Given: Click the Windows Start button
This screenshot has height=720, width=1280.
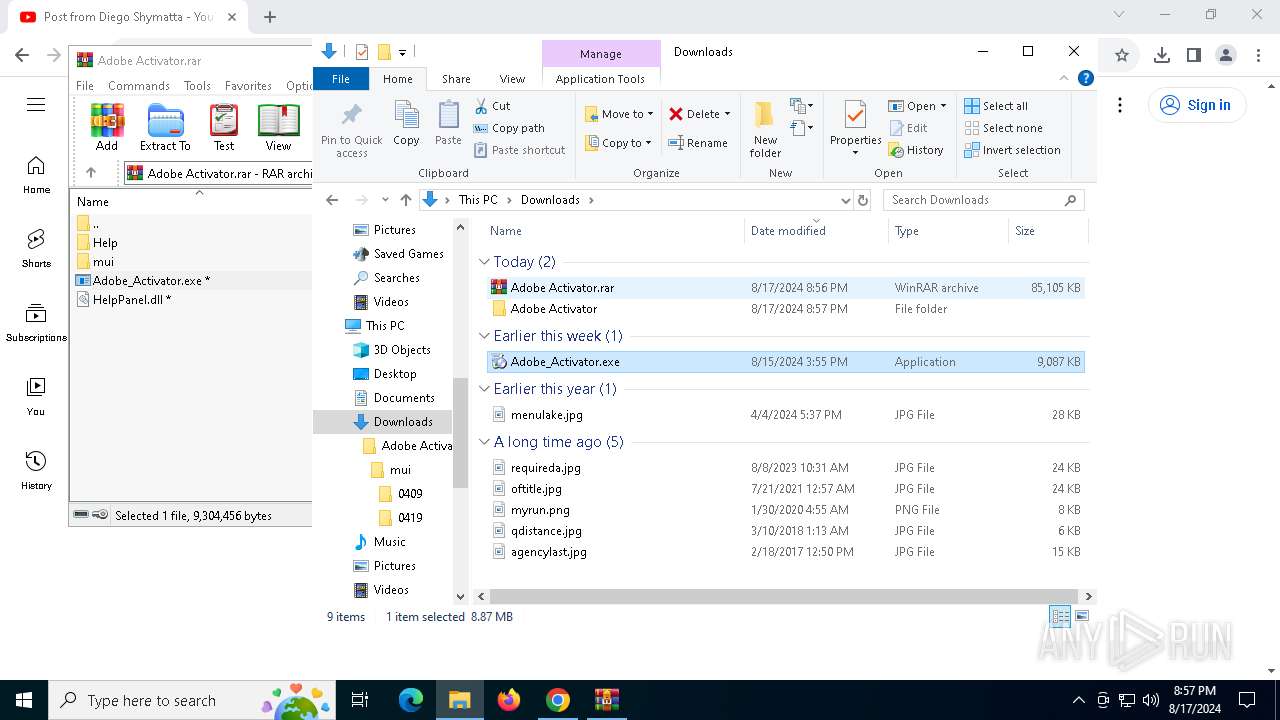Looking at the screenshot, I should pyautogui.click(x=23, y=700).
